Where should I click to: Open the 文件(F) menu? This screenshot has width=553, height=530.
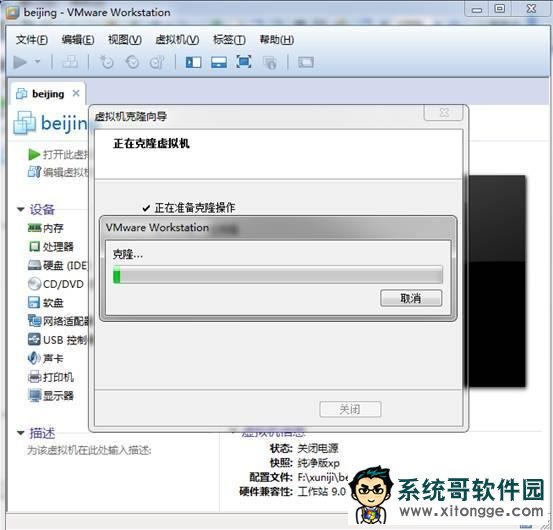click(32, 39)
